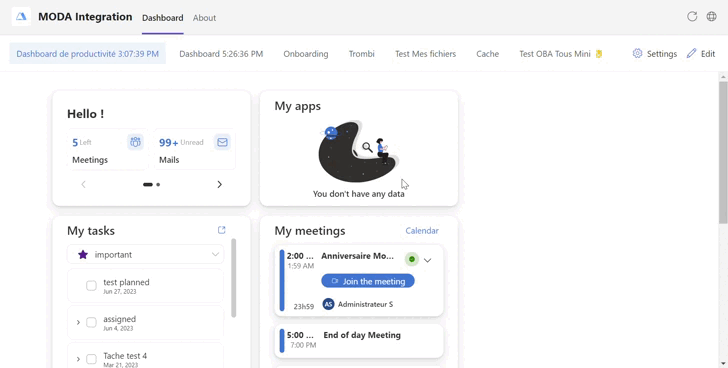728x368 pixels.
Task: Open My tasks in external window
Action: (221, 230)
